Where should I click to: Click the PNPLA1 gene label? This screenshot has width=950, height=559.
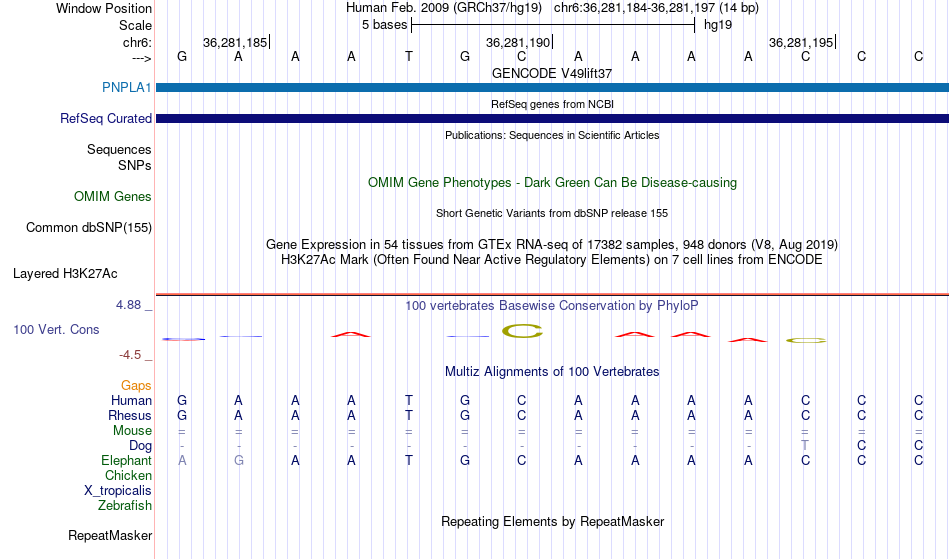click(x=127, y=87)
